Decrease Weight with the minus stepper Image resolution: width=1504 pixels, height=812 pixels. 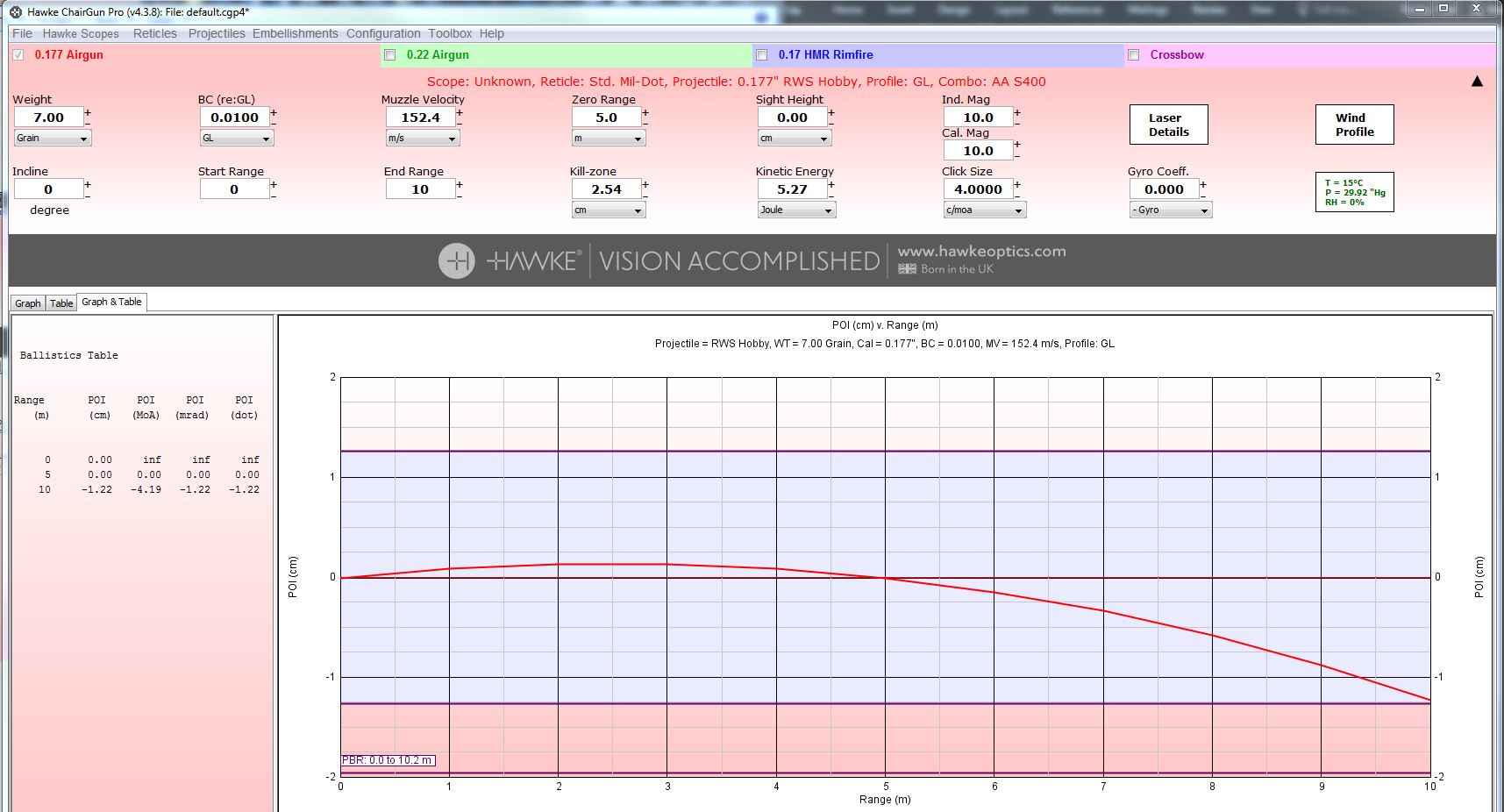(88, 123)
